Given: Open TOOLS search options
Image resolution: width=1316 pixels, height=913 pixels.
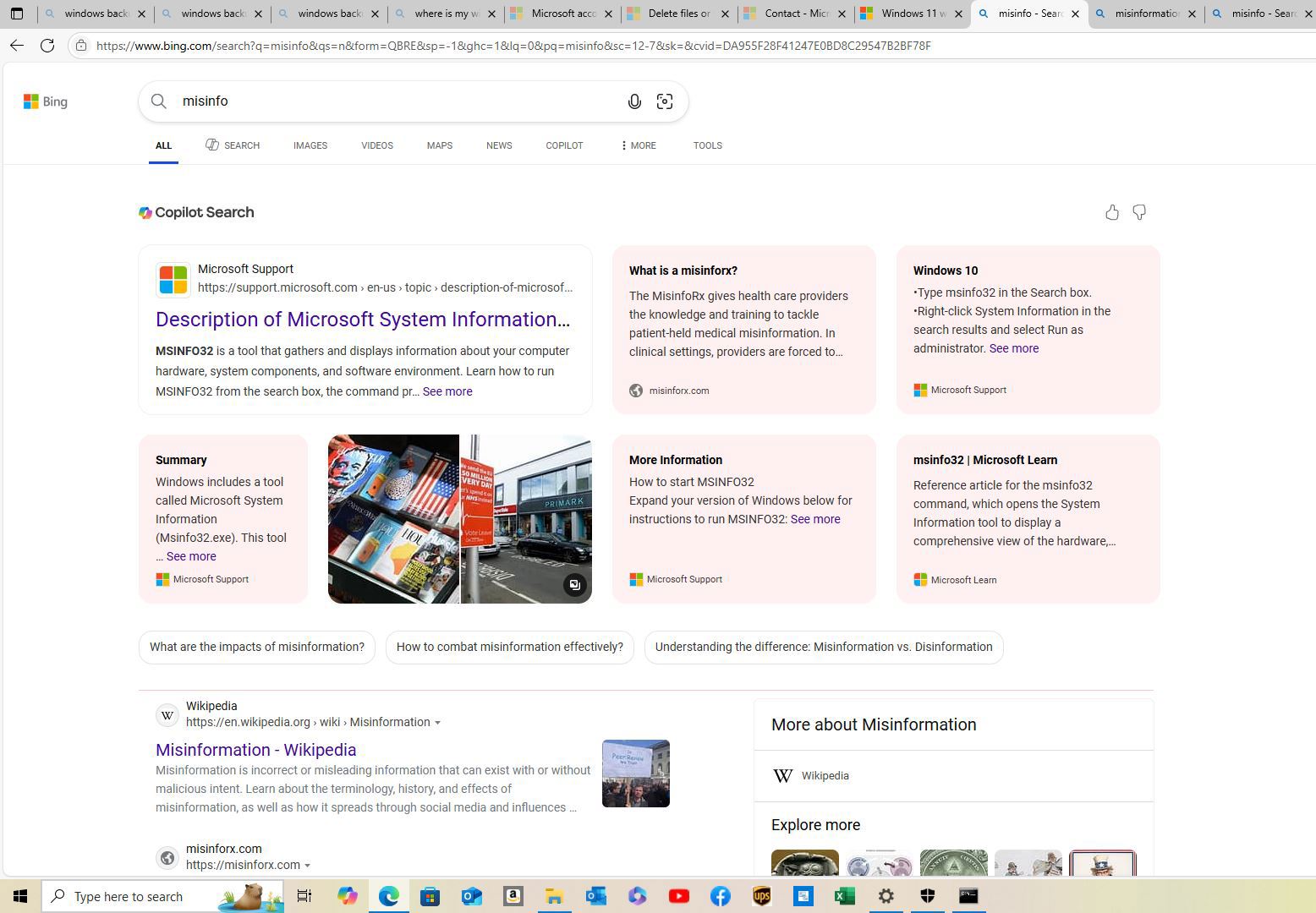Looking at the screenshot, I should coord(708,145).
